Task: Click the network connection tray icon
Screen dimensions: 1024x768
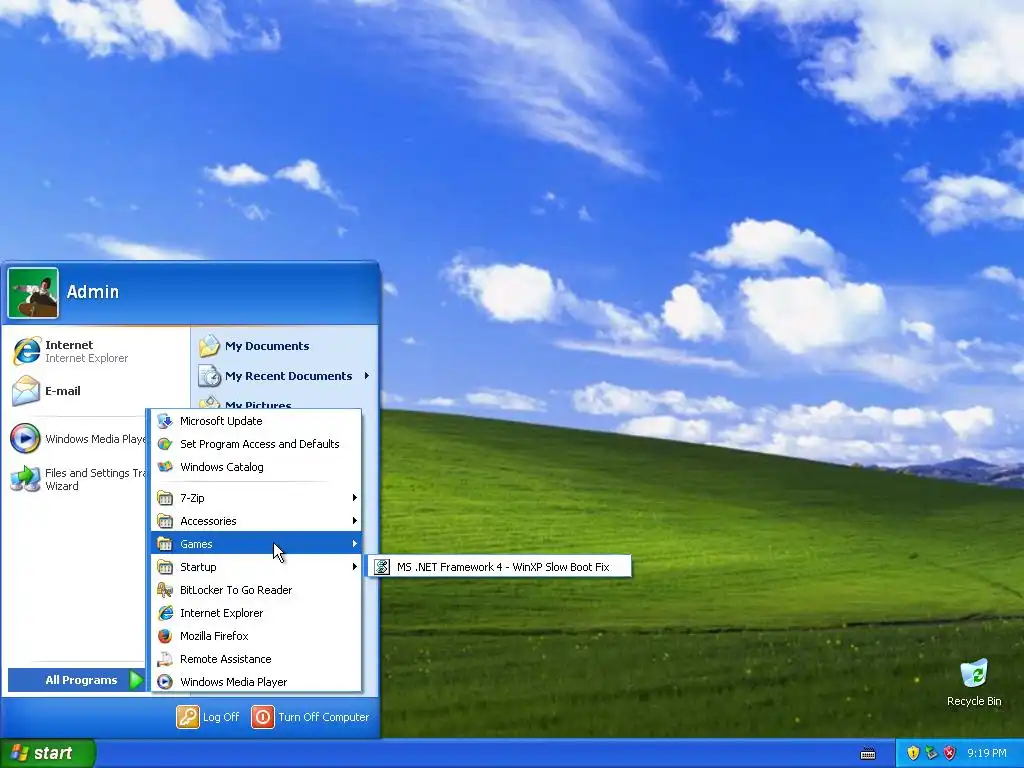Action: tap(931, 753)
